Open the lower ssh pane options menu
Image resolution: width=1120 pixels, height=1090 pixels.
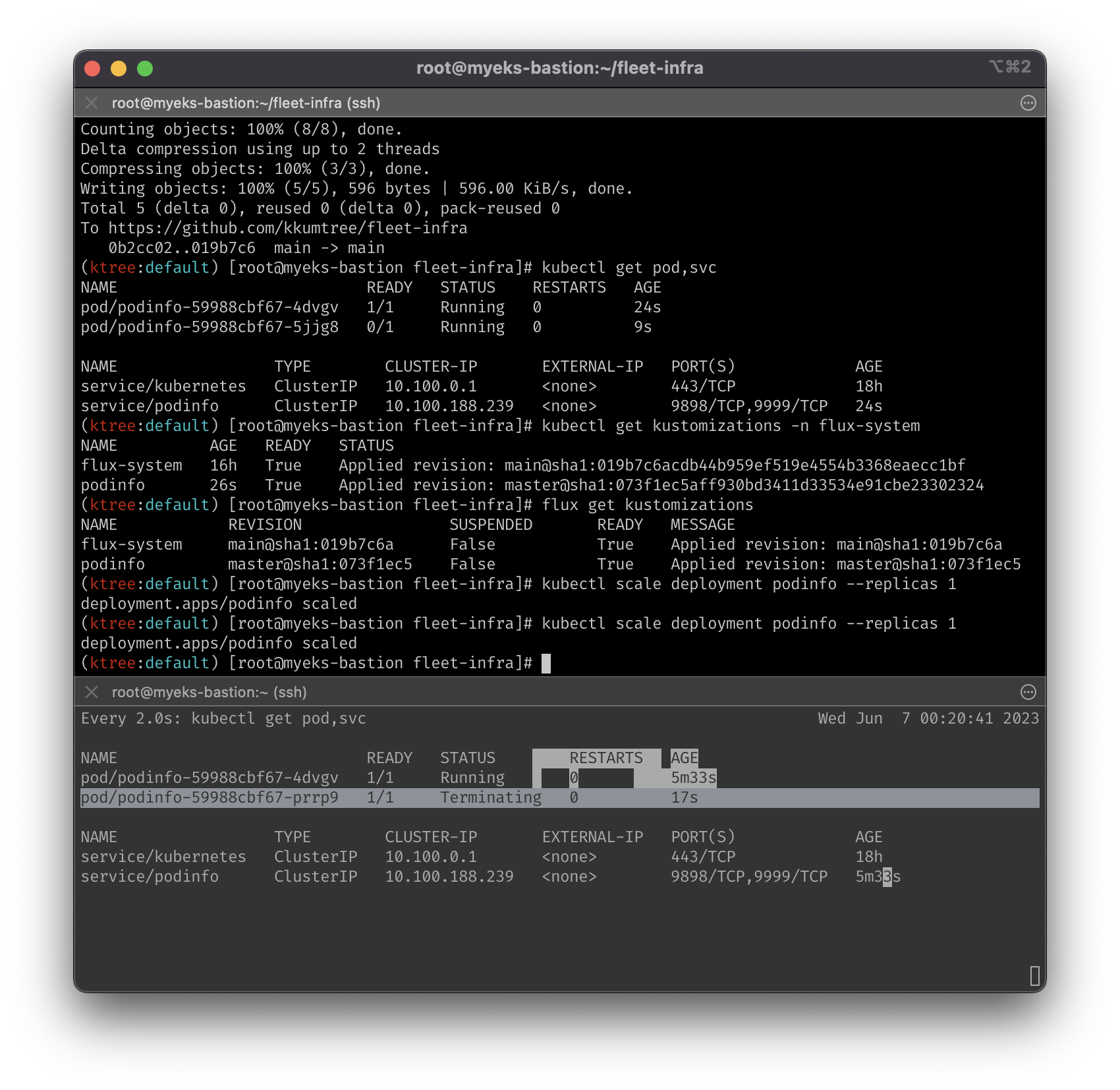[x=1028, y=692]
